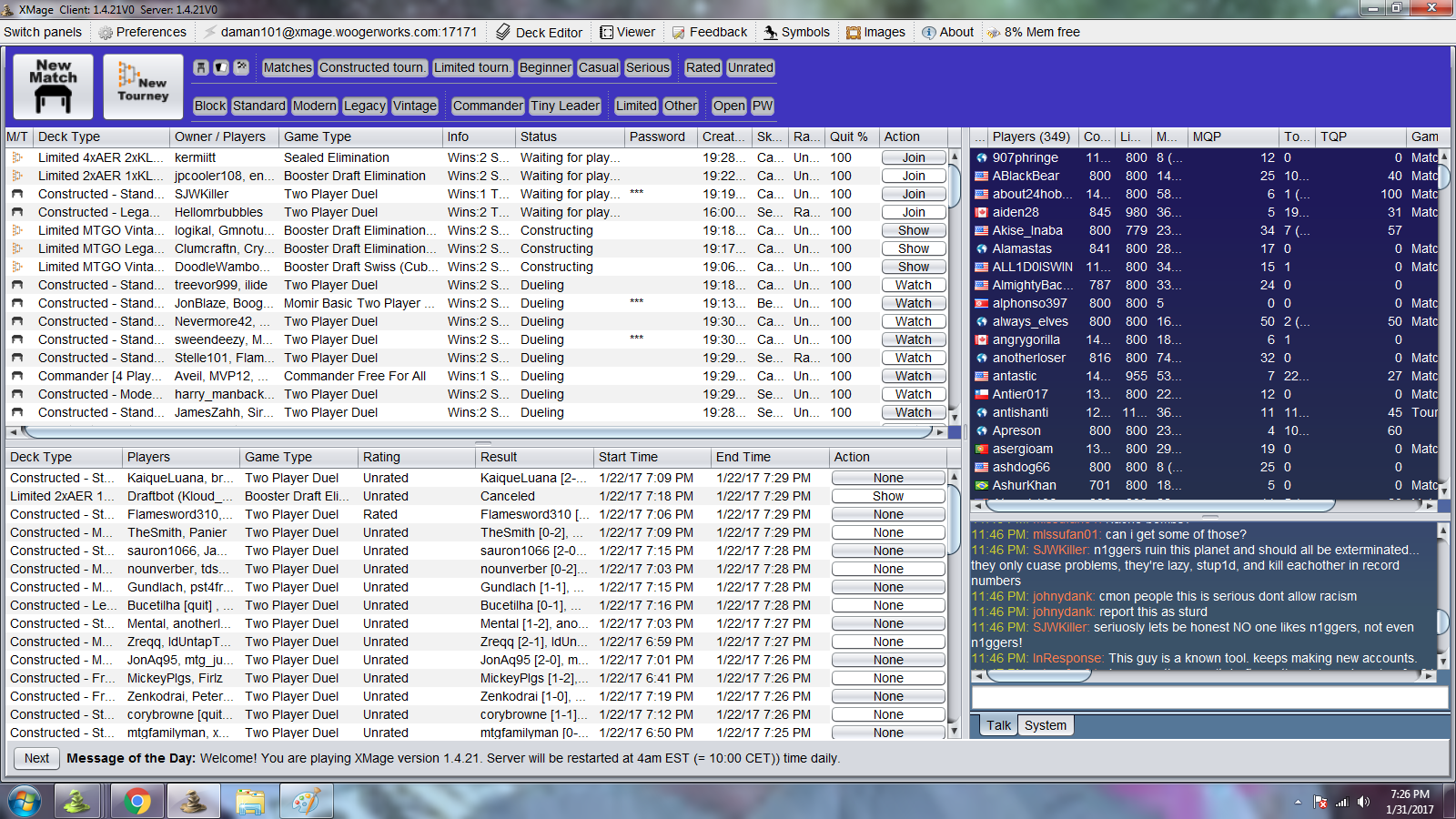Watch treevor999's Two Player Duel
Viewport: 1456px width, 819px height.
[x=914, y=285]
